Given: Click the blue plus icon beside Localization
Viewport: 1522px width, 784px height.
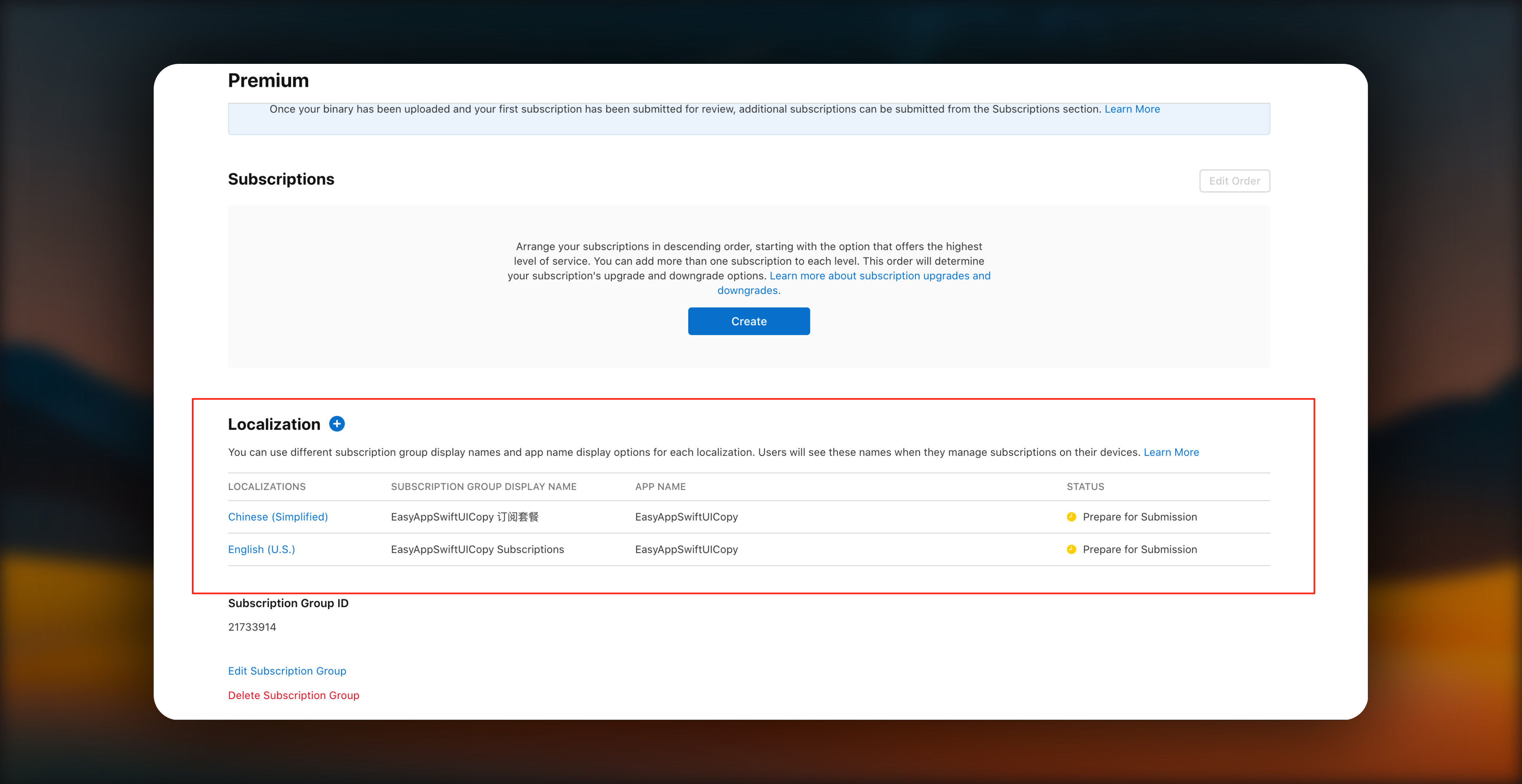Looking at the screenshot, I should [x=337, y=424].
